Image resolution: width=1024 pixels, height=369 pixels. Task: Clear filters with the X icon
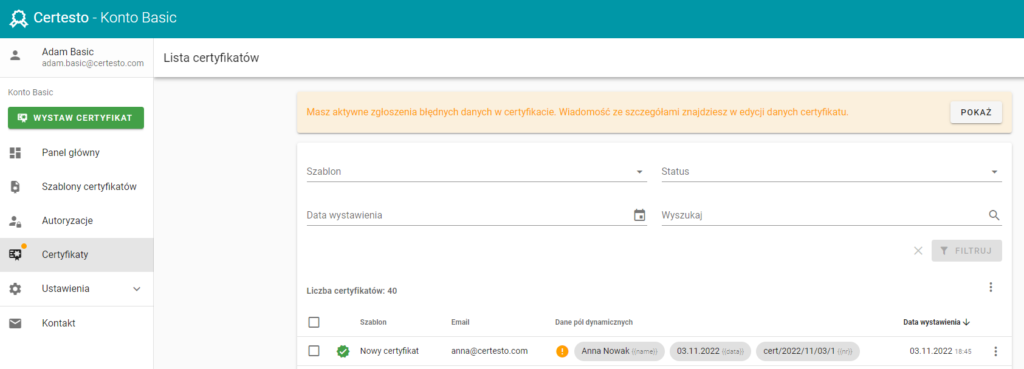point(918,251)
